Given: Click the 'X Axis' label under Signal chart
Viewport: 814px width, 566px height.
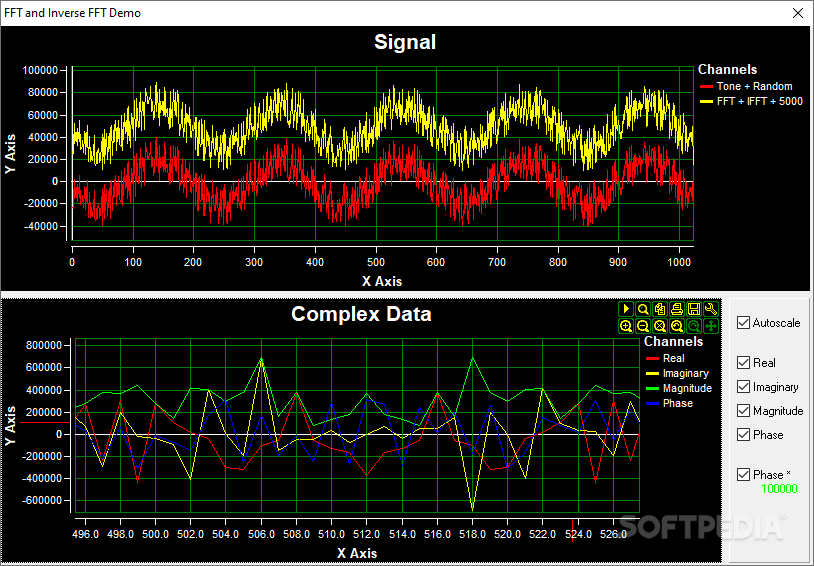Looking at the screenshot, I should tap(382, 281).
